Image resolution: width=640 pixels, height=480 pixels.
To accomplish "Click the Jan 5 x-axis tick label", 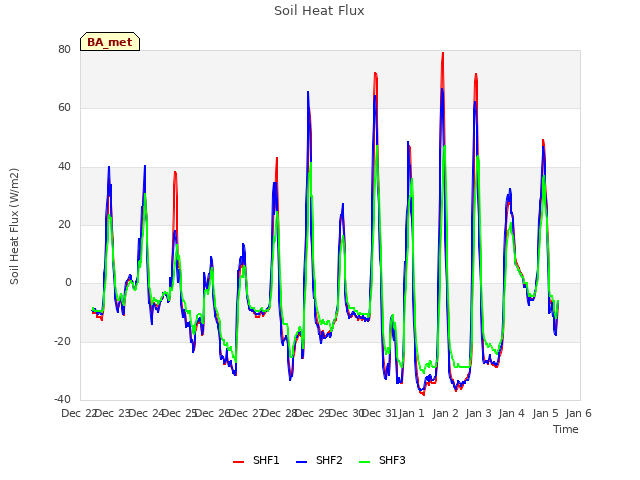I will point(545,413).
